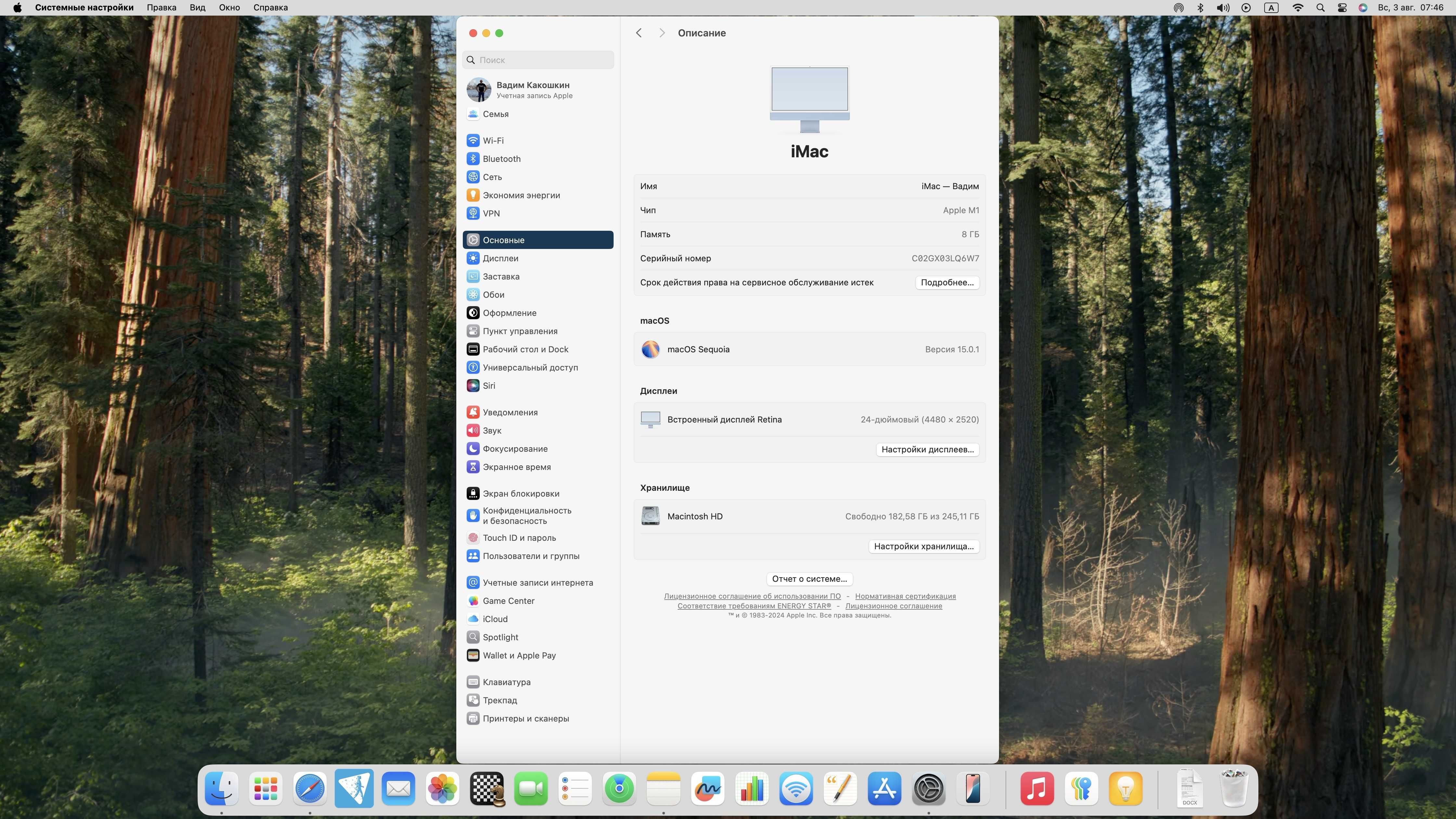Open the Apple menu
Viewport: 1456px width, 819px height.
[18, 7]
